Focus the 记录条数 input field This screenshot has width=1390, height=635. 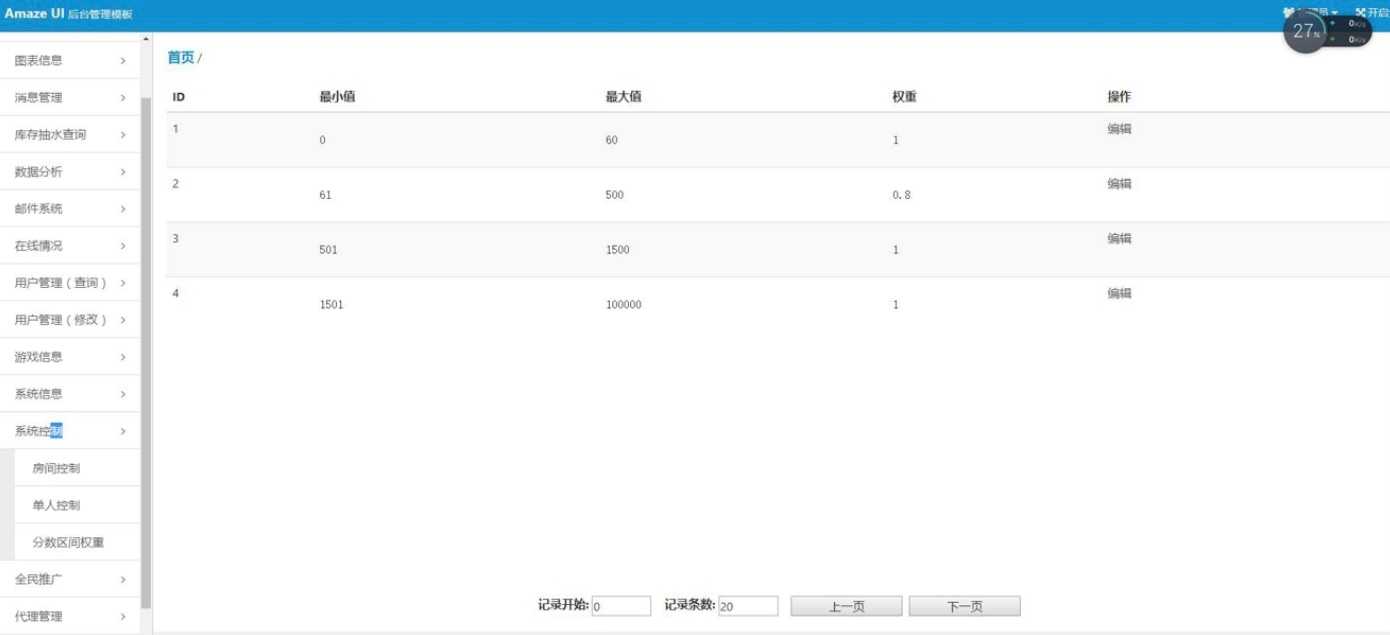pos(747,606)
